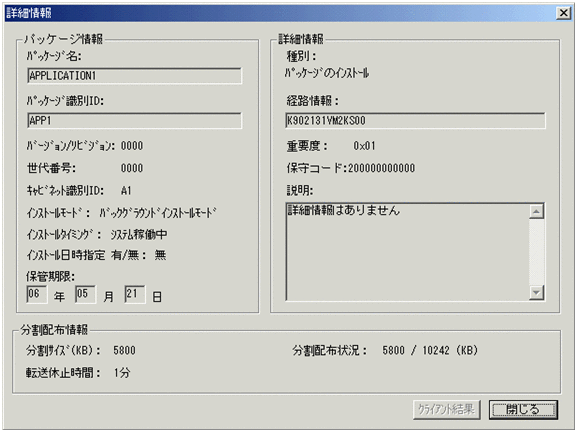The image size is (579, 433).
Task: Click the 保守コード value 200000000000
Action: (381, 168)
